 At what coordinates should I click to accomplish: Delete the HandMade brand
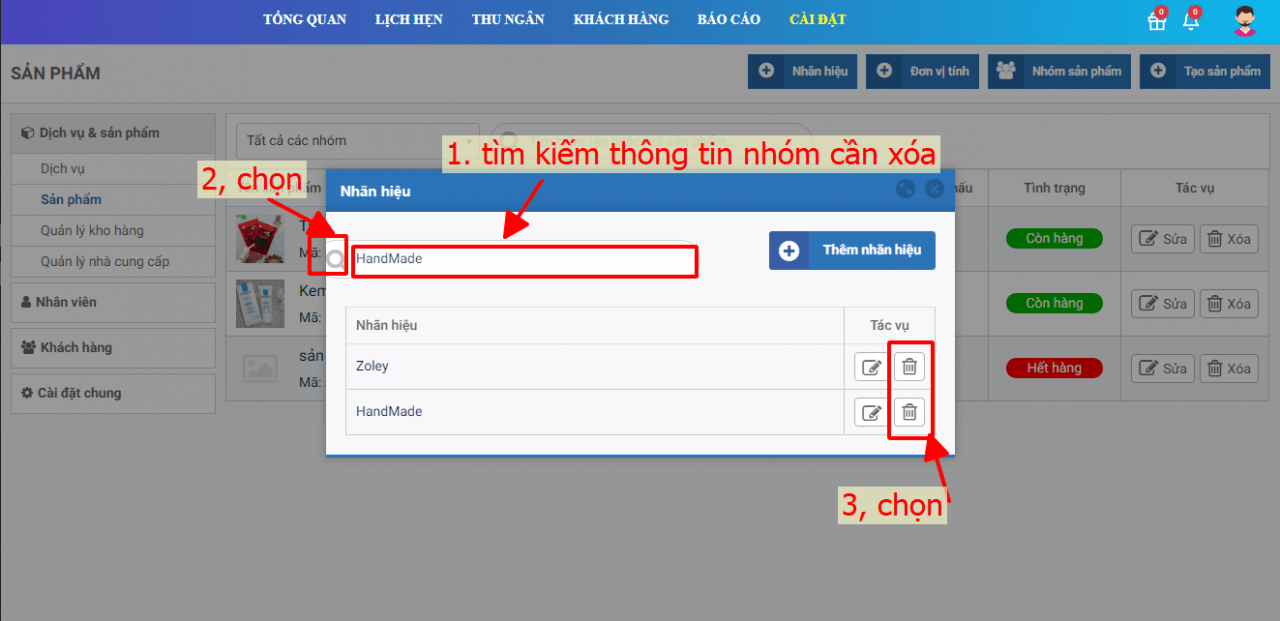(909, 412)
